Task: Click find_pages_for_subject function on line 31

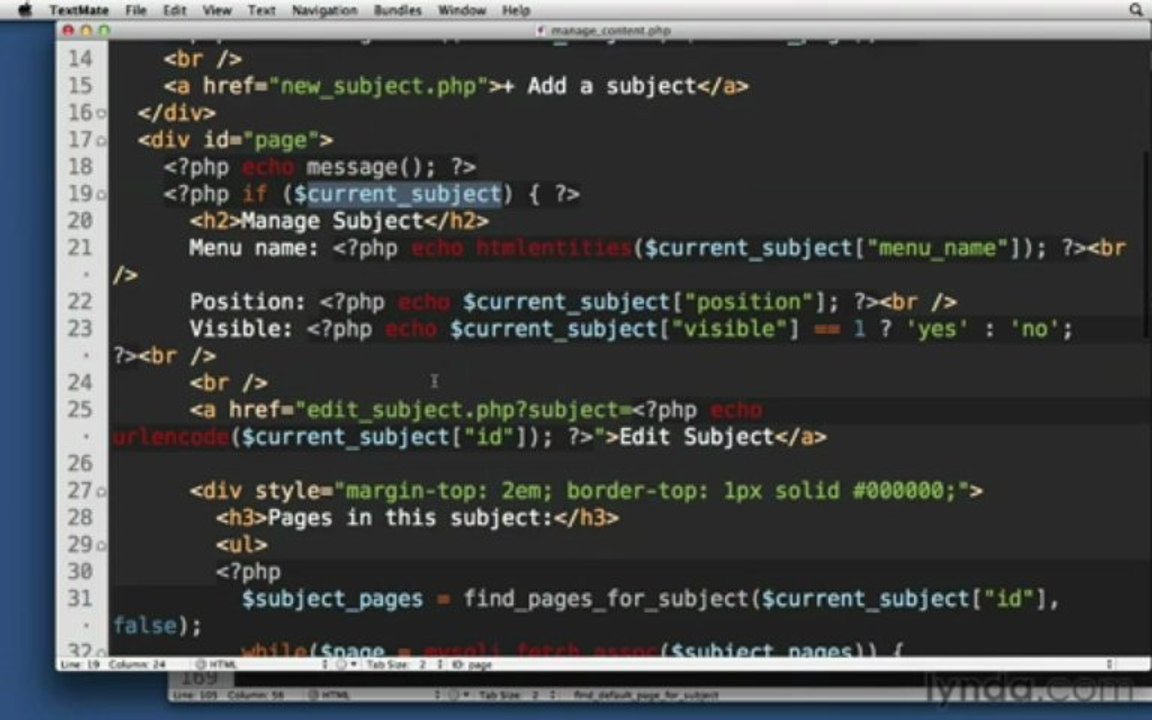Action: click(605, 599)
